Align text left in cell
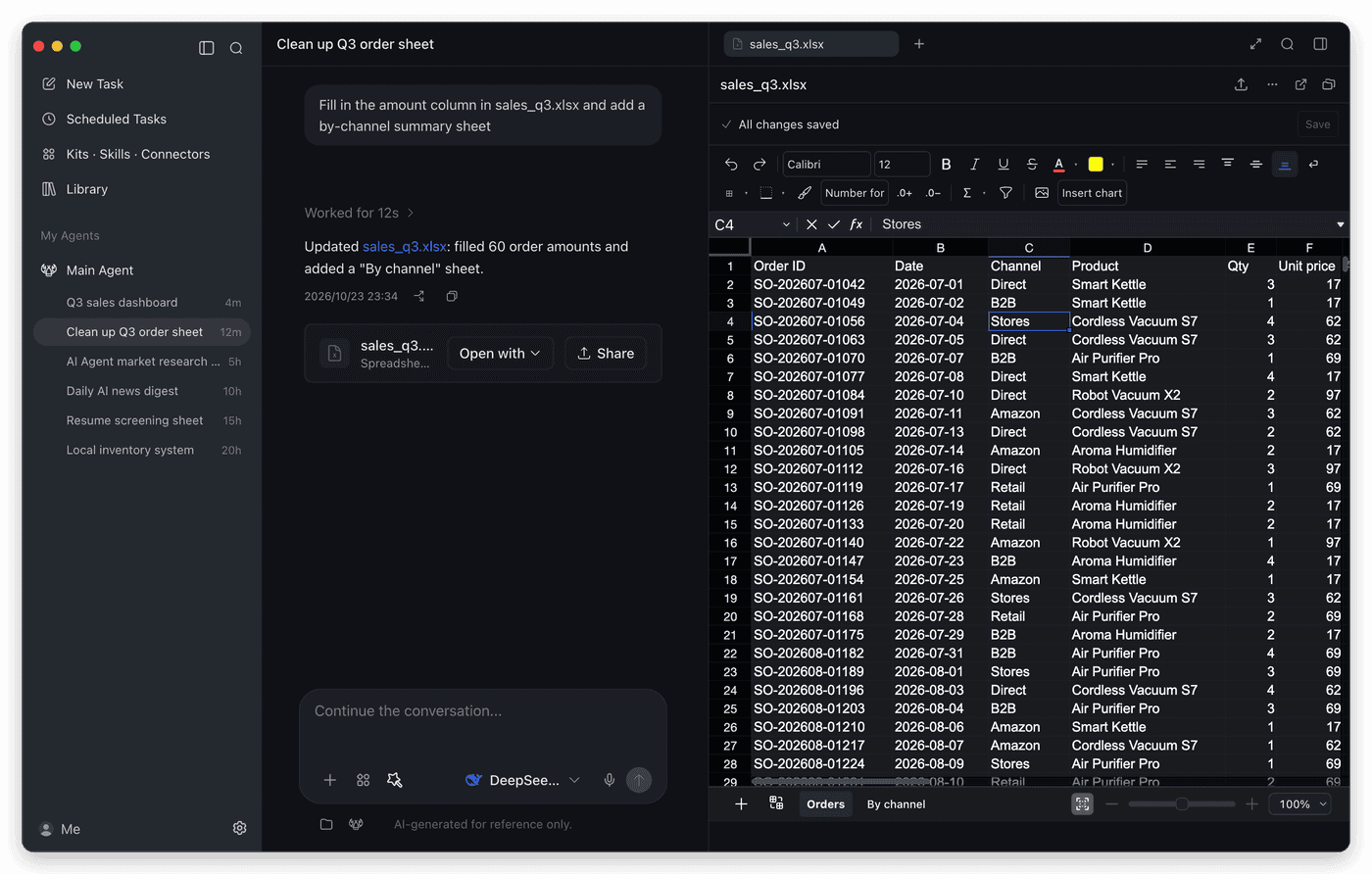Screen dimensions: 1372x874 1142,165
